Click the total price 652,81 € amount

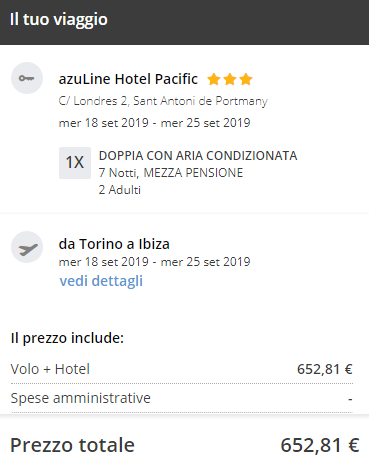coord(320,445)
